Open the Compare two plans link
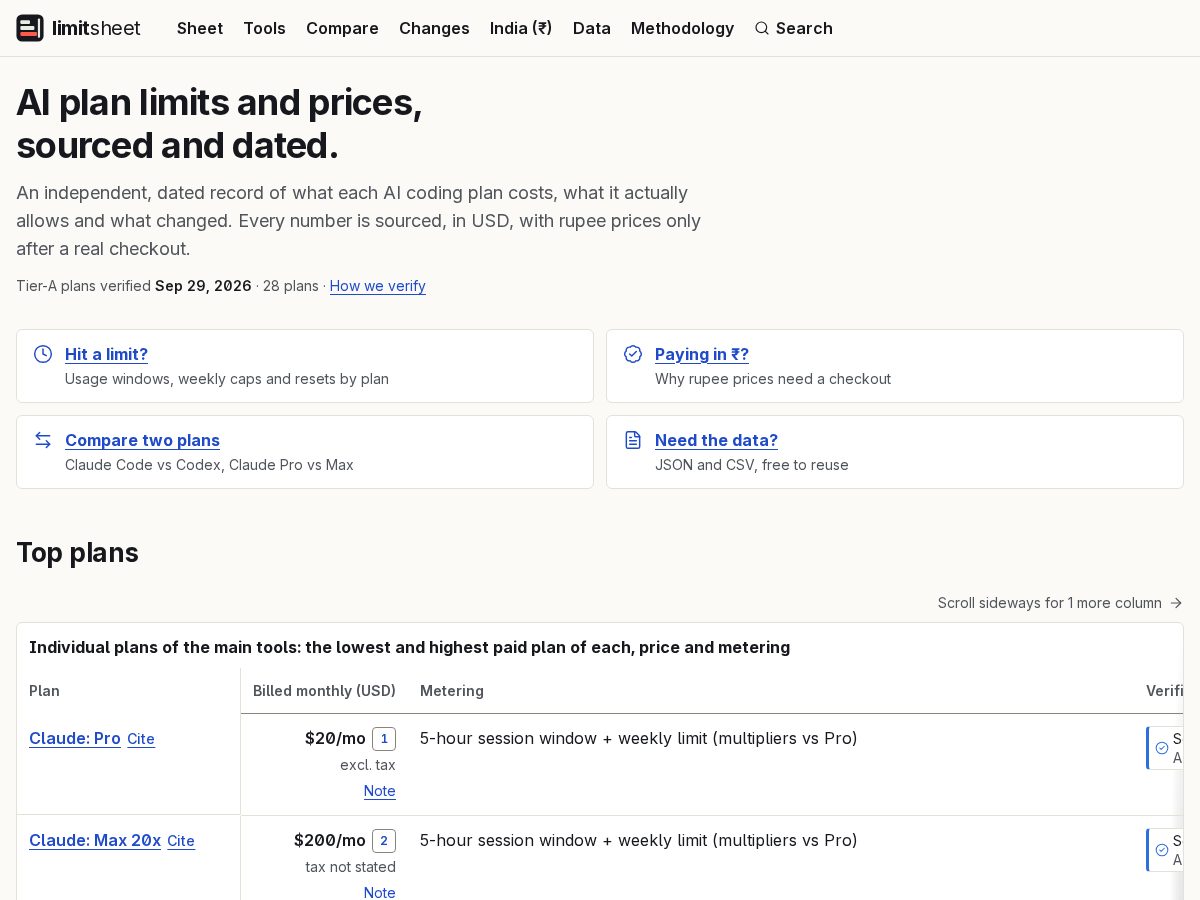 142,440
